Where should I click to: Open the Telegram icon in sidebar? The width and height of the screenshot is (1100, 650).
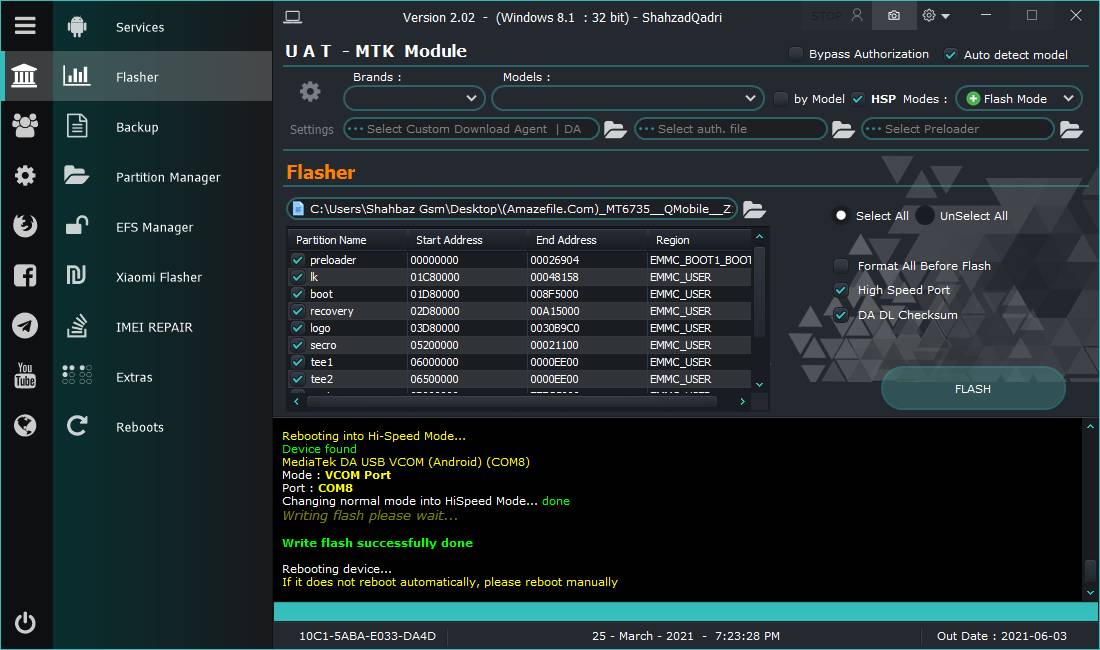pos(25,326)
